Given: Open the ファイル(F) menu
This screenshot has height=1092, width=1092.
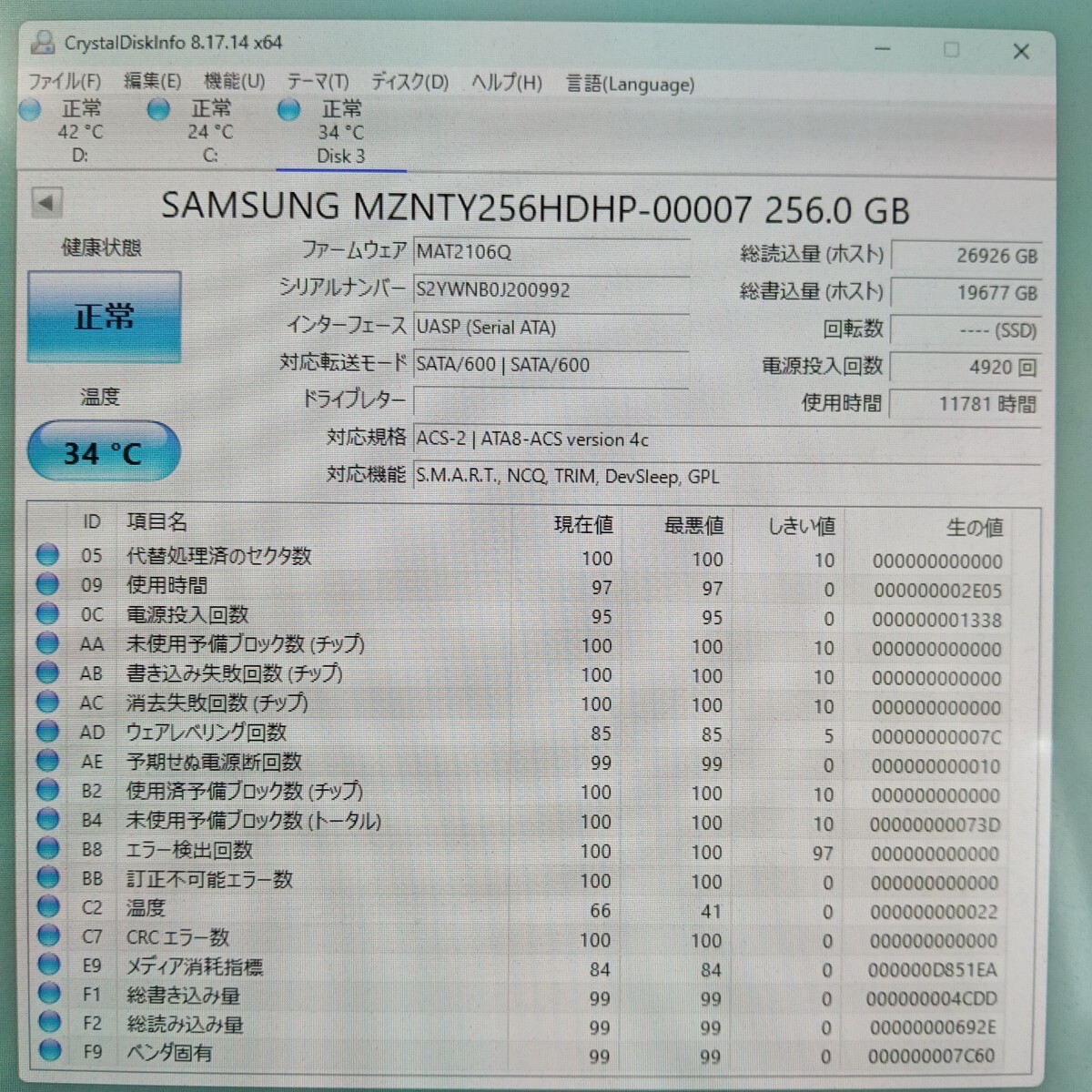Looking at the screenshot, I should tap(65, 82).
